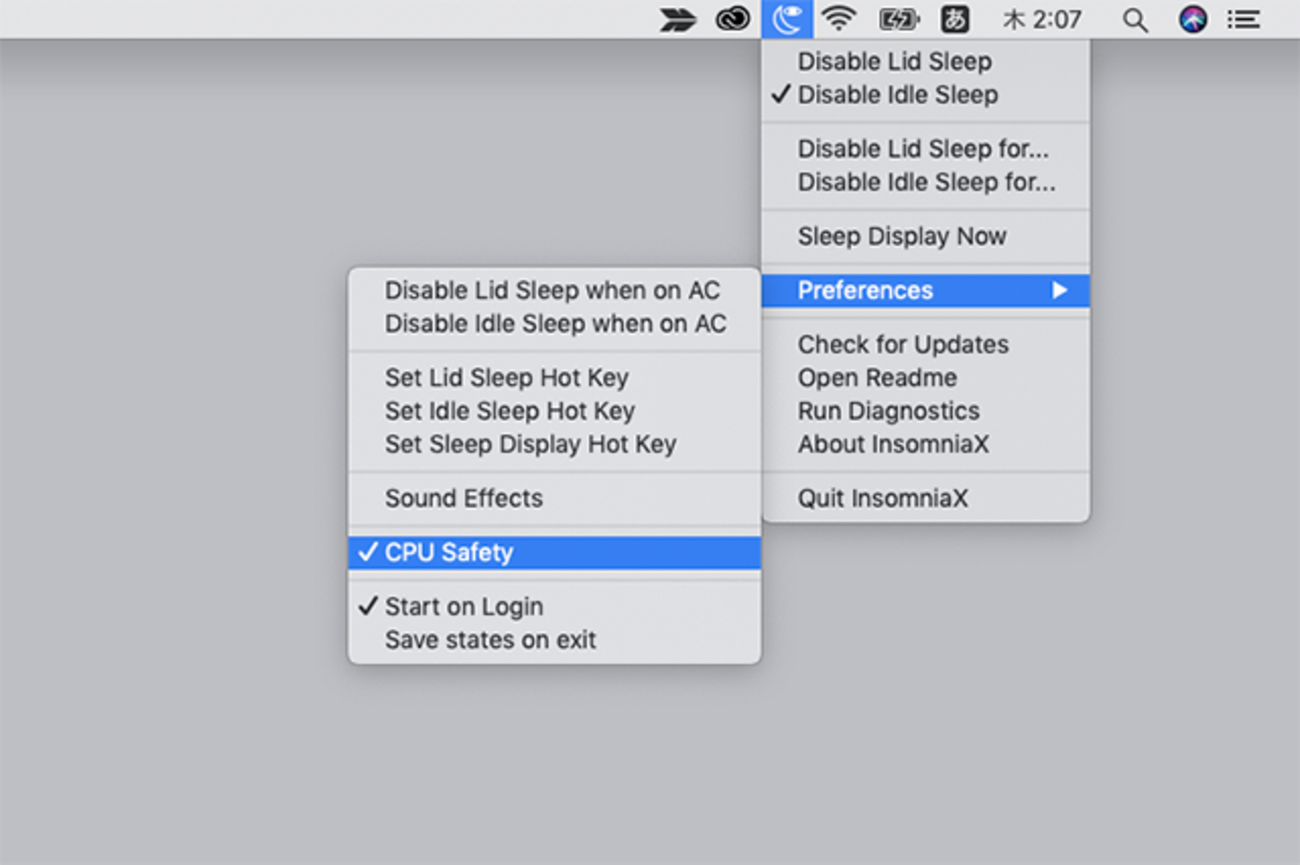Click the arrow-shaped menu bar icon
The image size is (1300, 865).
[x=678, y=20]
